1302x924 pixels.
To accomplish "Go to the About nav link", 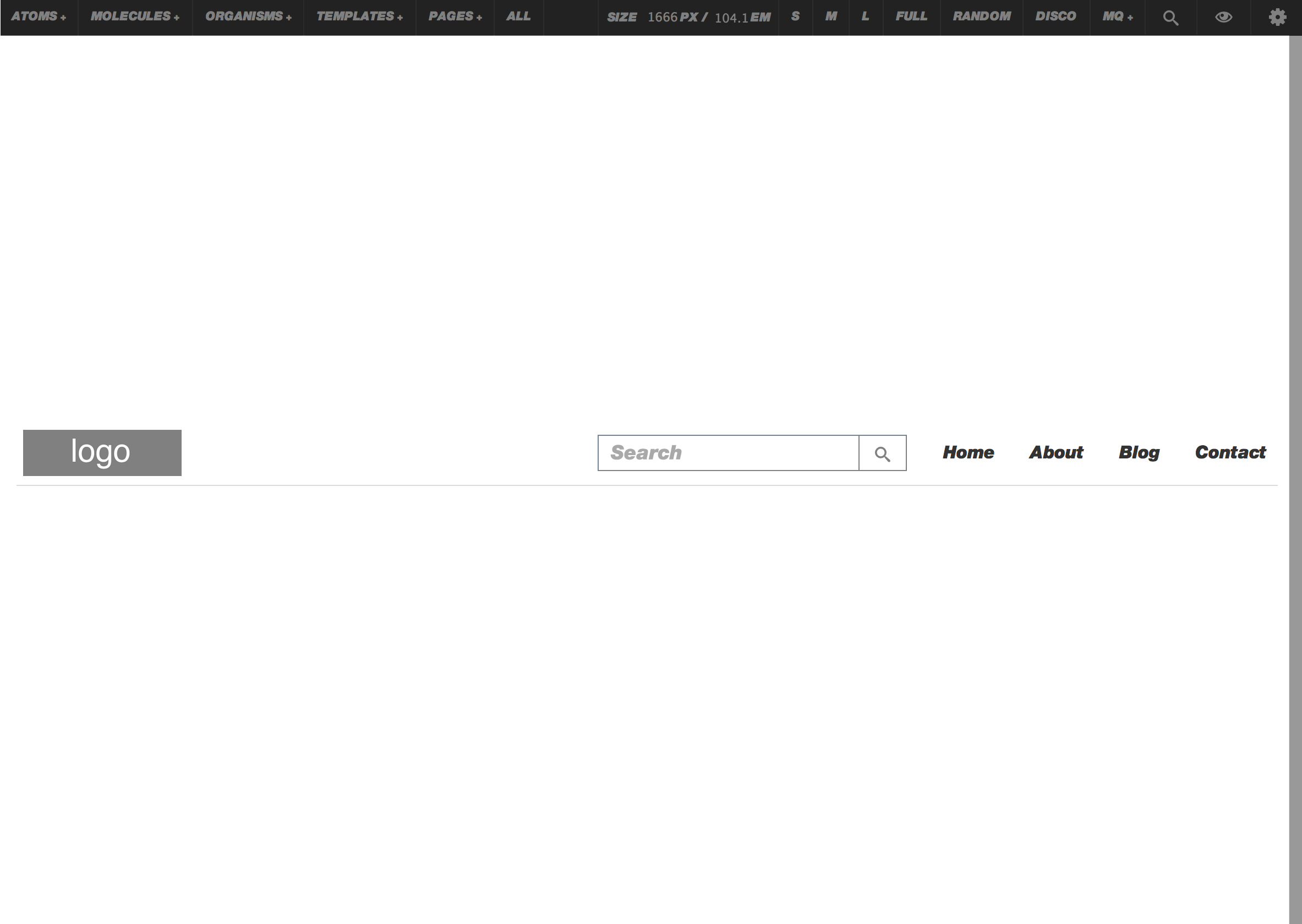I will click(1055, 453).
